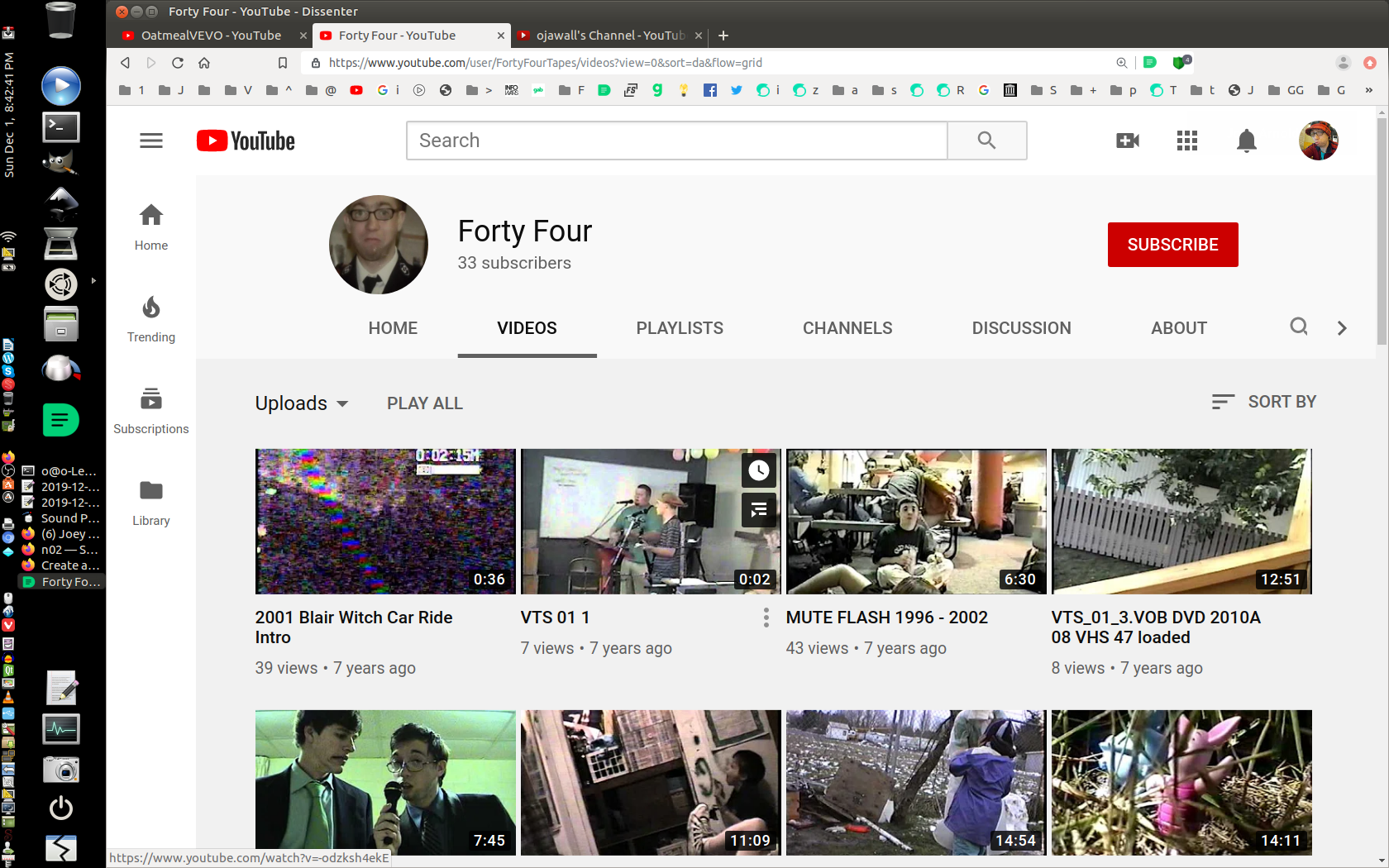
Task: Open the shield icon in toolbar
Action: pos(1181,63)
